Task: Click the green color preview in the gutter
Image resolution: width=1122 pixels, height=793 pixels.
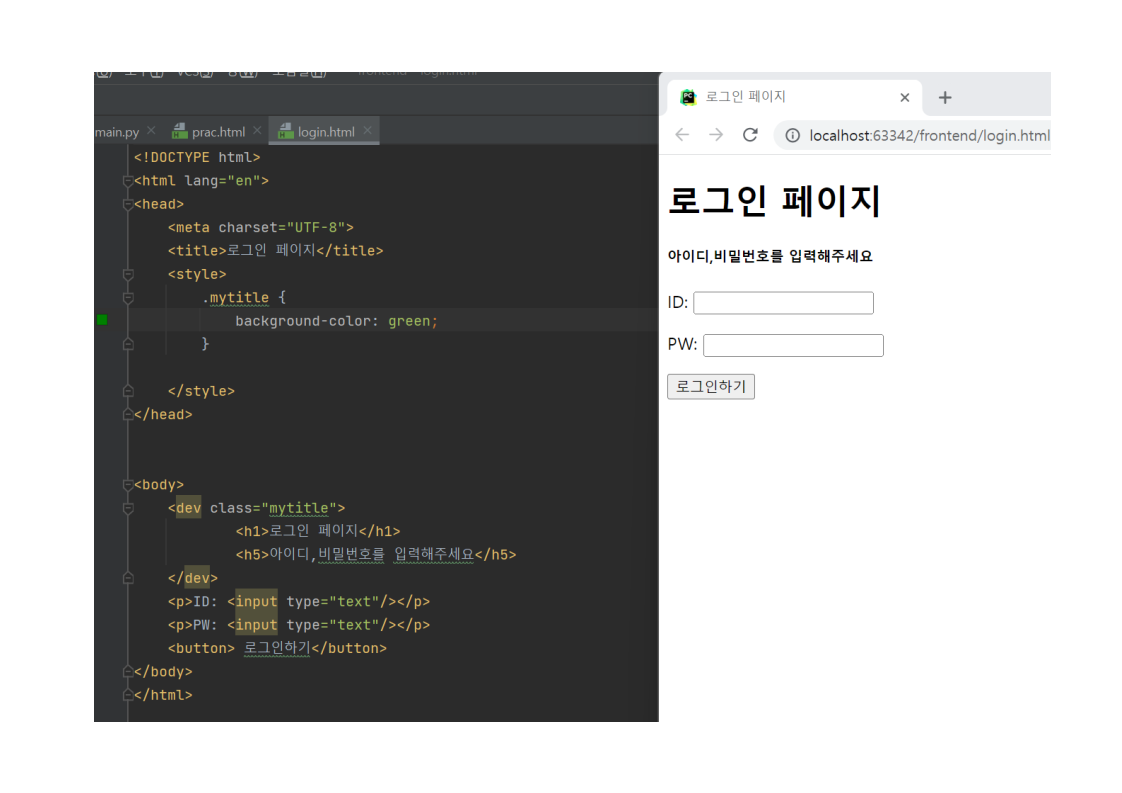Action: click(102, 320)
